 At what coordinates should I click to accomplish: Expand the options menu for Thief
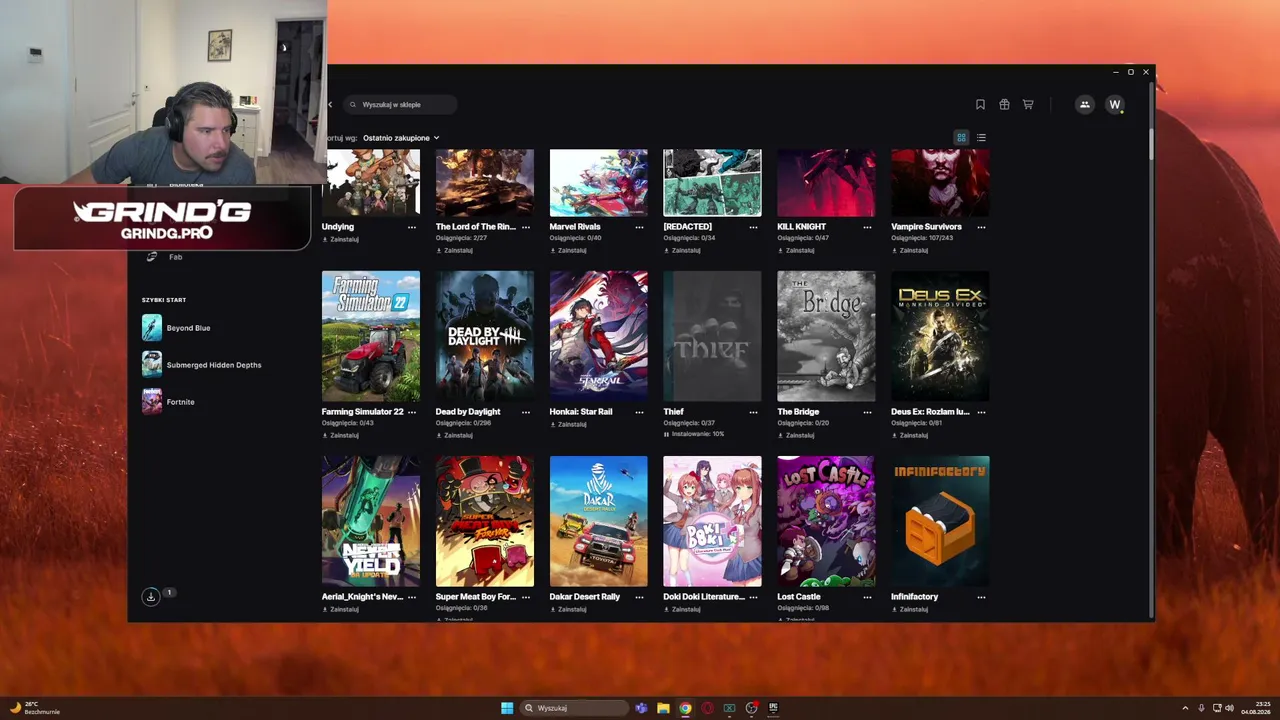(753, 412)
